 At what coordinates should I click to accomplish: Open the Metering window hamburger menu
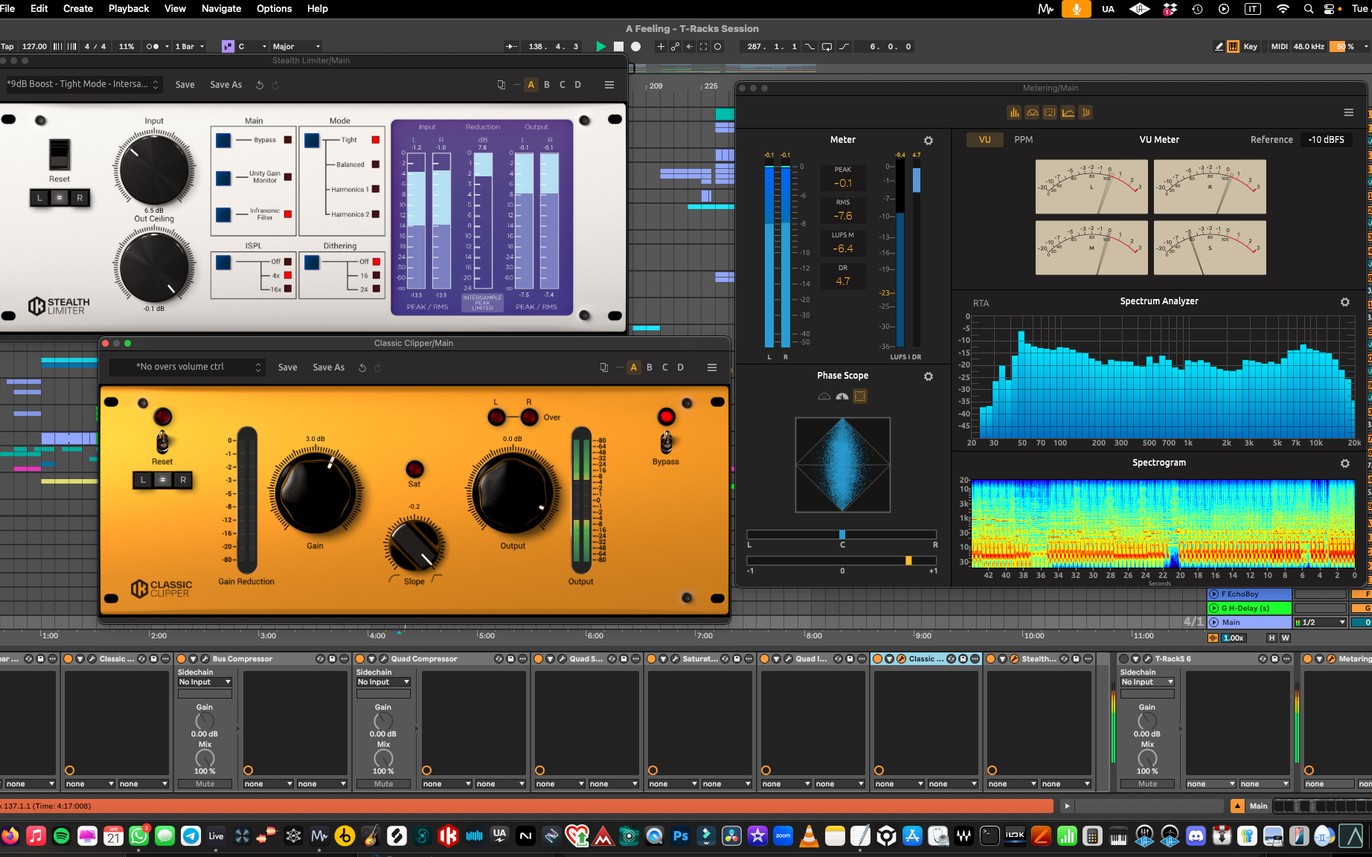pyautogui.click(x=1349, y=112)
